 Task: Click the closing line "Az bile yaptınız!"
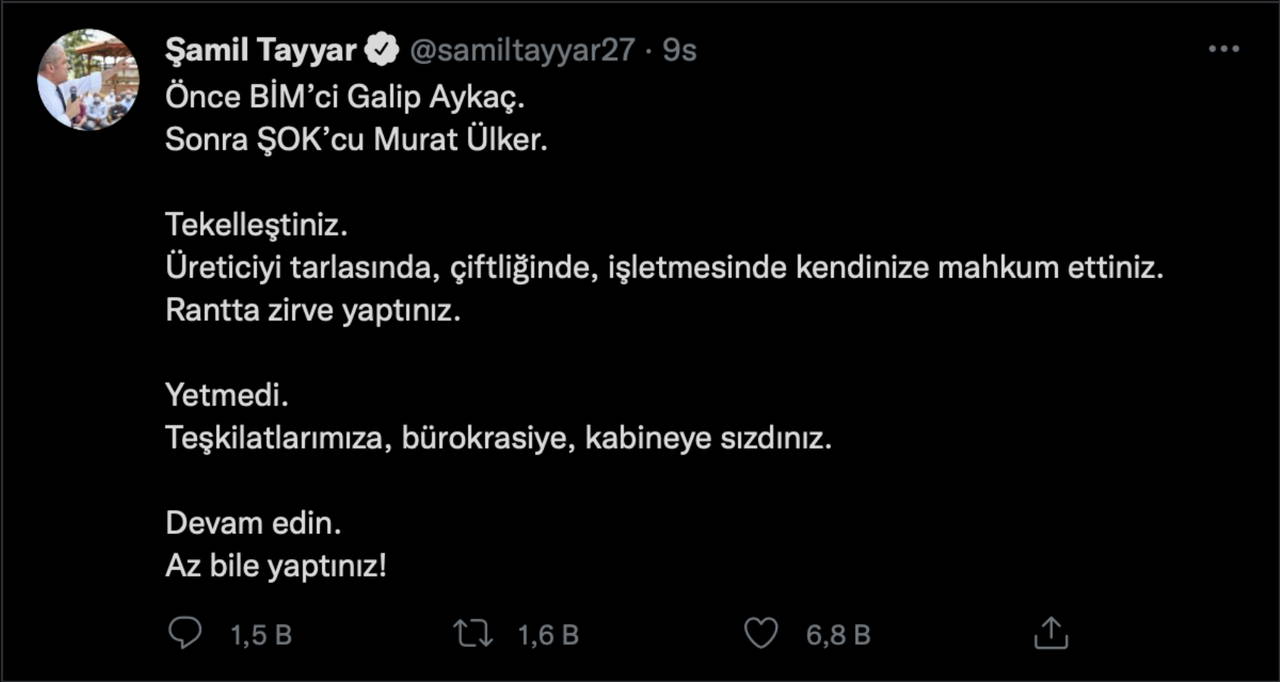tap(275, 566)
